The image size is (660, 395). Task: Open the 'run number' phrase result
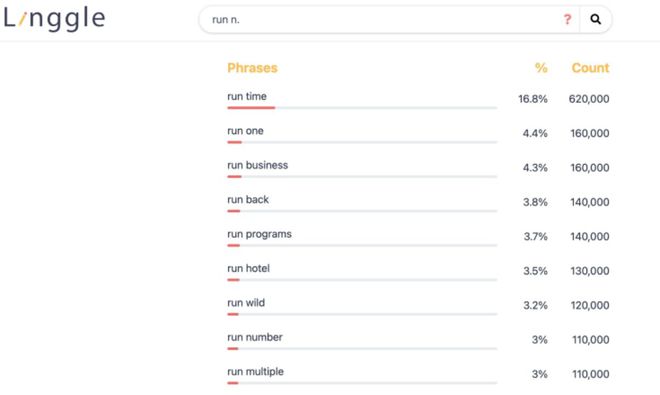pos(255,337)
